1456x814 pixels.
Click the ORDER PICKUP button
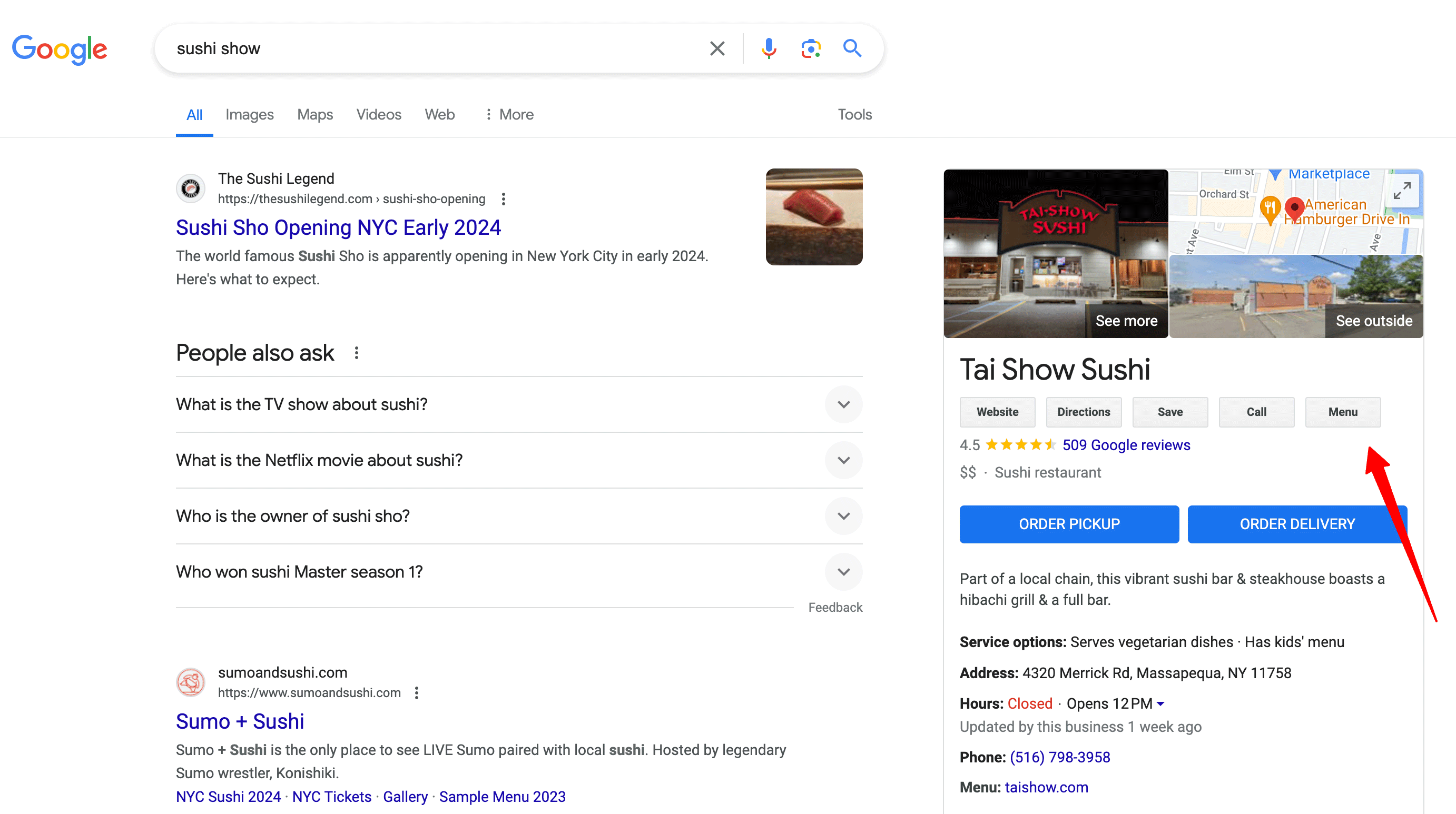click(x=1068, y=524)
